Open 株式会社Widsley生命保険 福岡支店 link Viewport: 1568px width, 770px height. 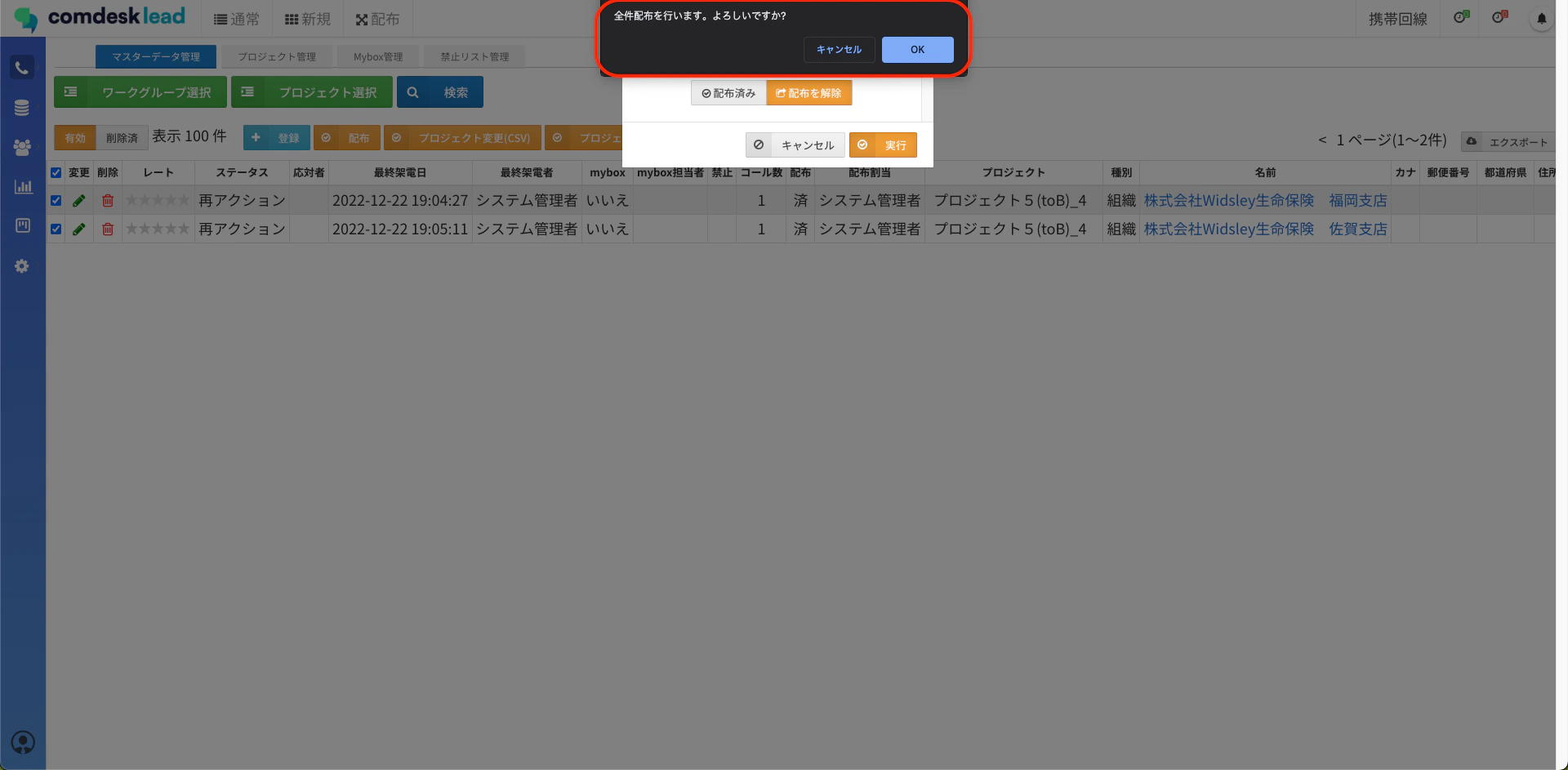point(1265,200)
